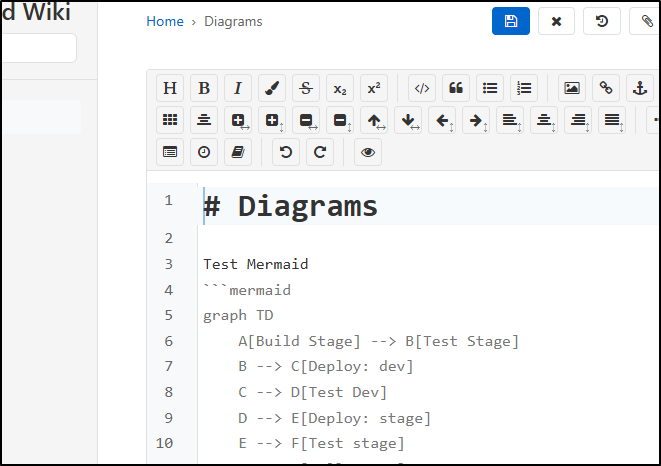The height and width of the screenshot is (466, 661).
Task: Click the 'Test Mermaid' line
Action: point(255,264)
